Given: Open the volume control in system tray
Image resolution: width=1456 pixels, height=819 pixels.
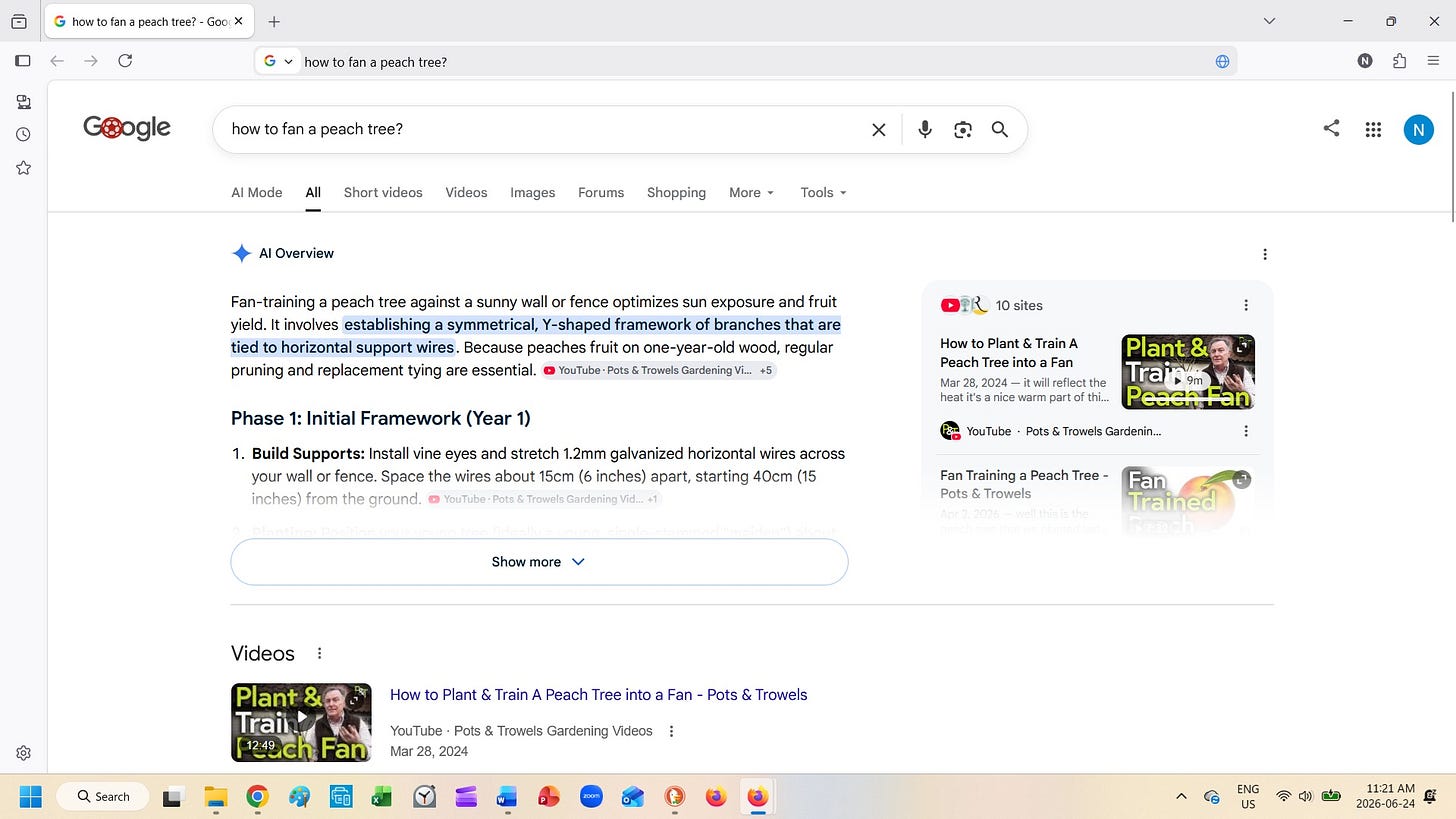Looking at the screenshot, I should 1305,797.
